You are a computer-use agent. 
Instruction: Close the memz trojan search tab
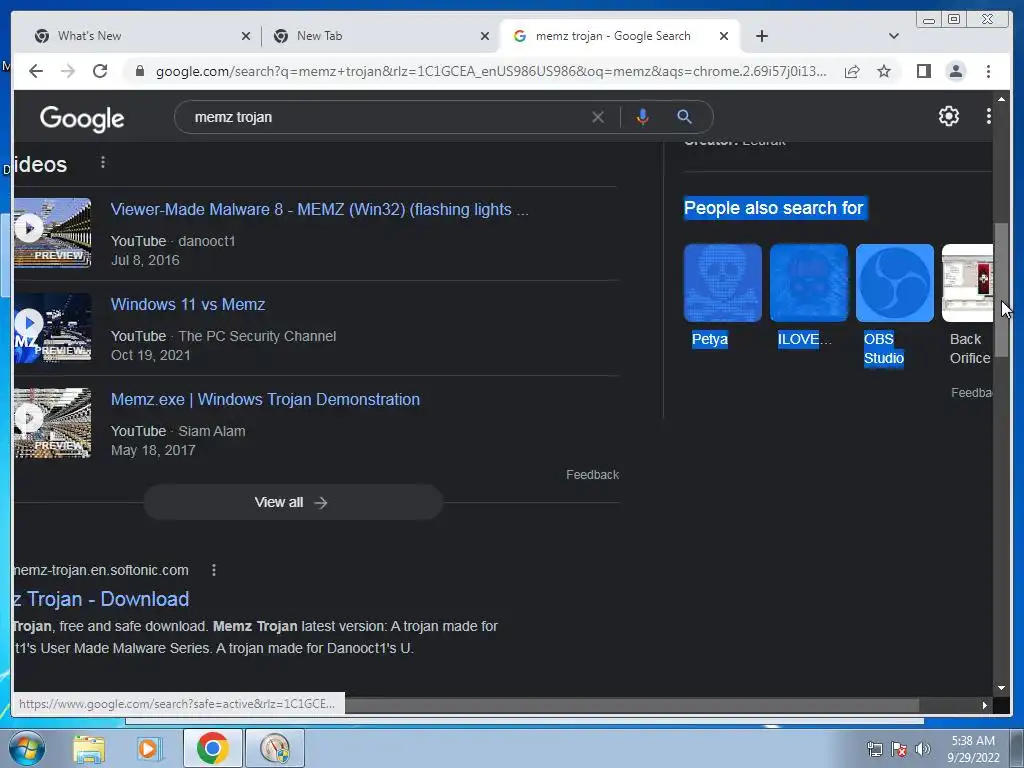(724, 37)
